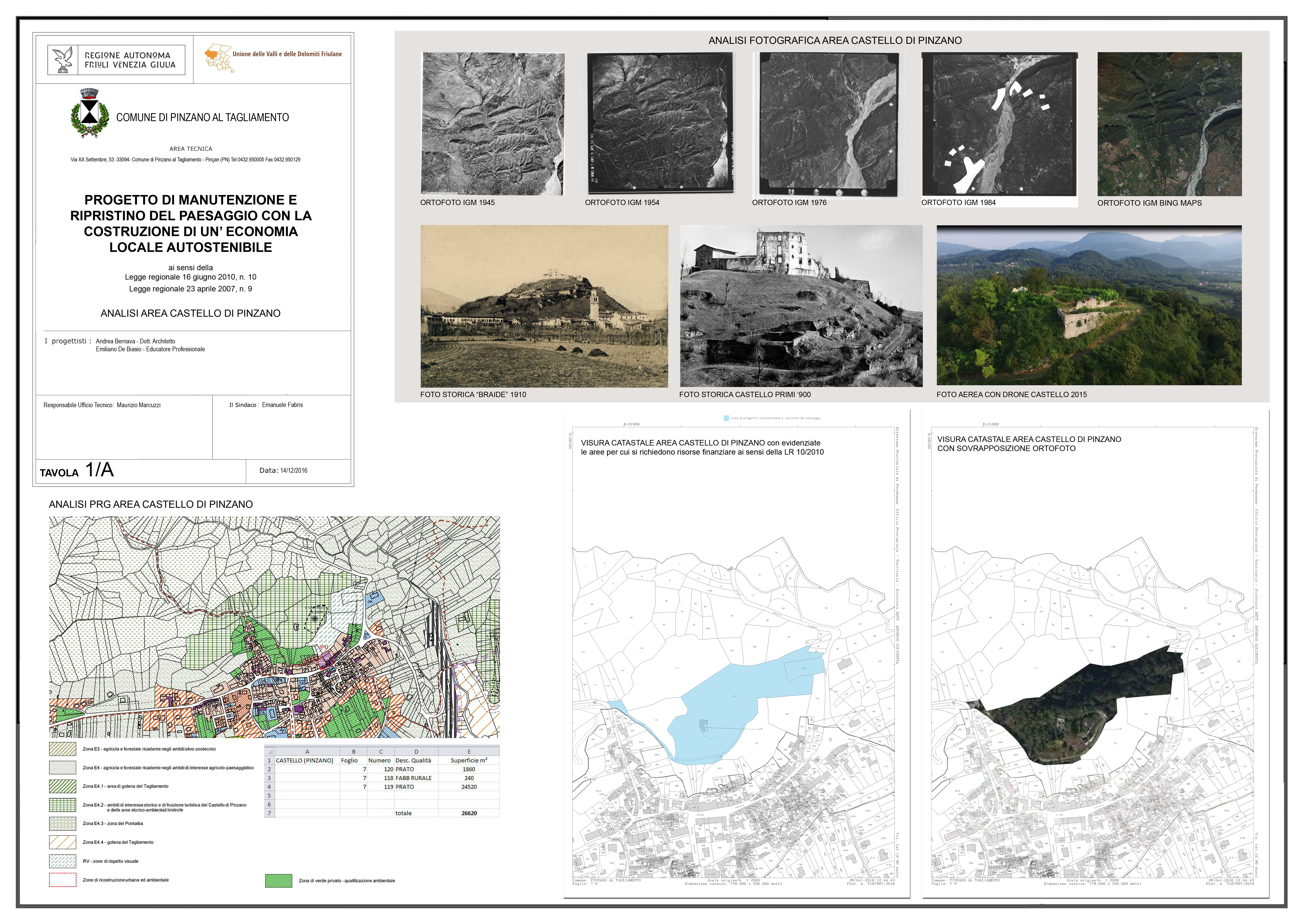Open the Ortofoto IGM 1945 aerial image

tap(493, 124)
